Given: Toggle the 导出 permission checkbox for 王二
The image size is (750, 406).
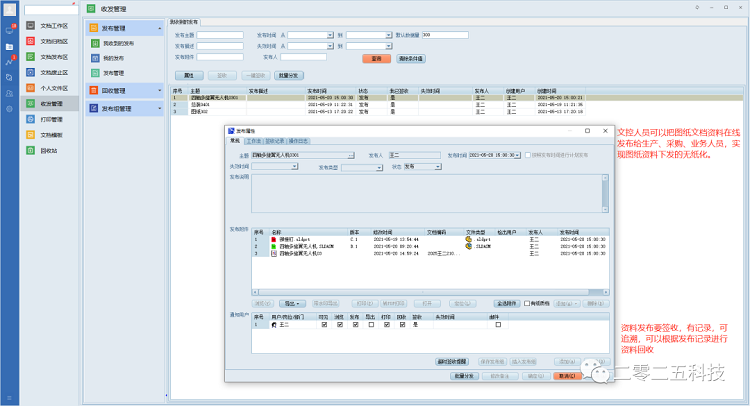Looking at the screenshot, I should coord(371,325).
